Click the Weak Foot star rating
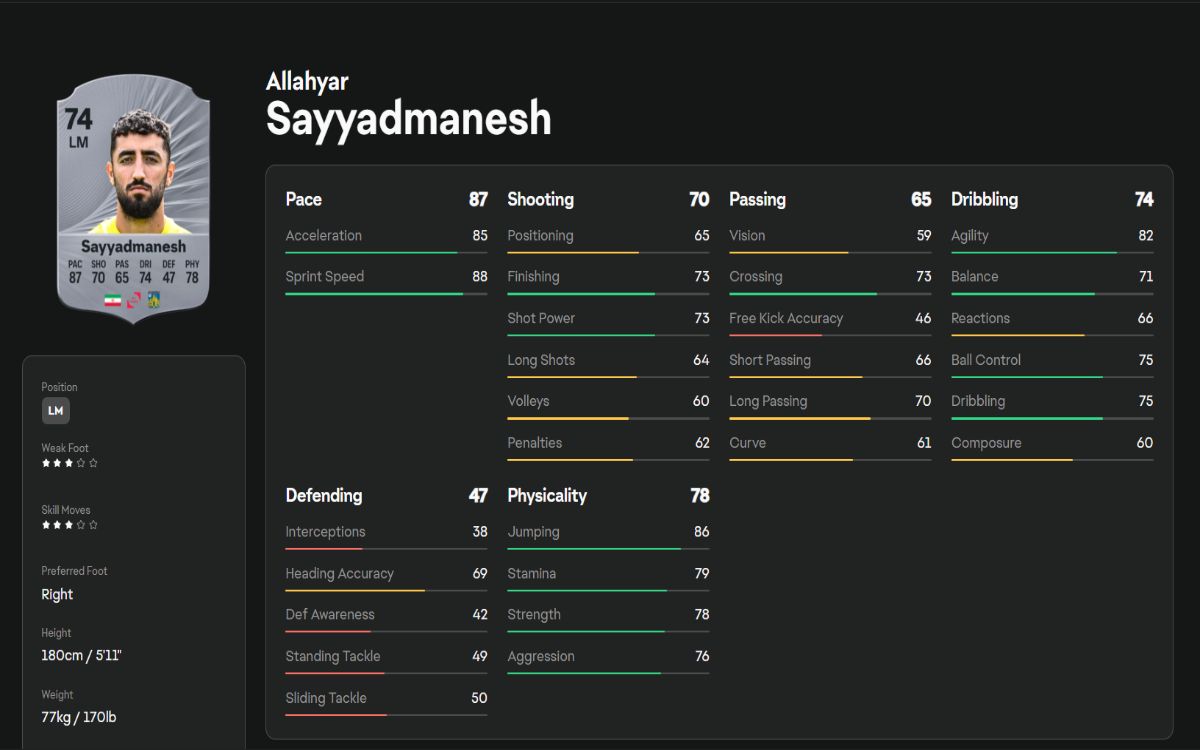The width and height of the screenshot is (1200, 750). 69,463
